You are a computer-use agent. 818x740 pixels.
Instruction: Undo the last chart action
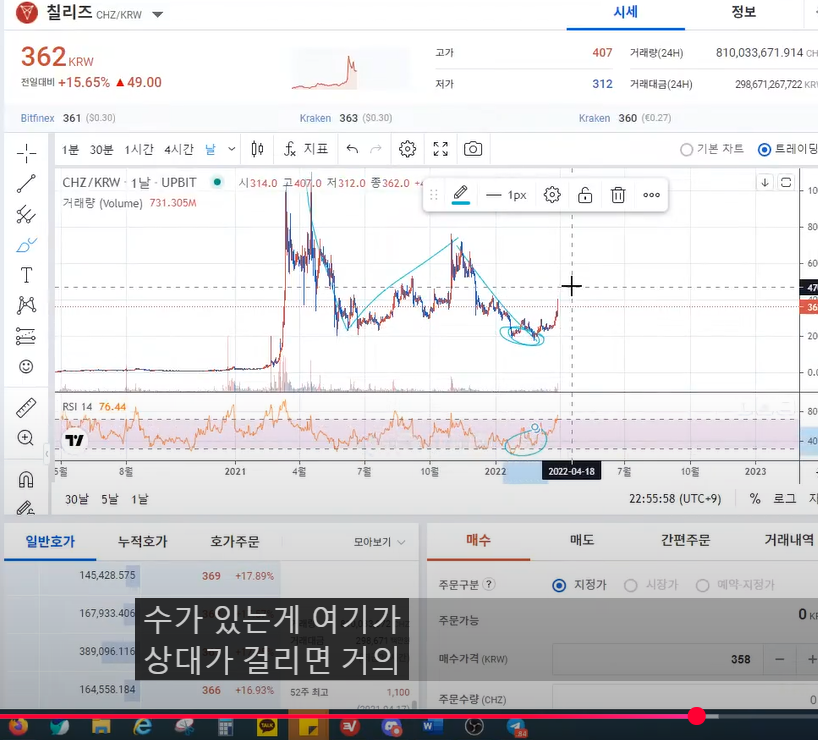[x=352, y=149]
